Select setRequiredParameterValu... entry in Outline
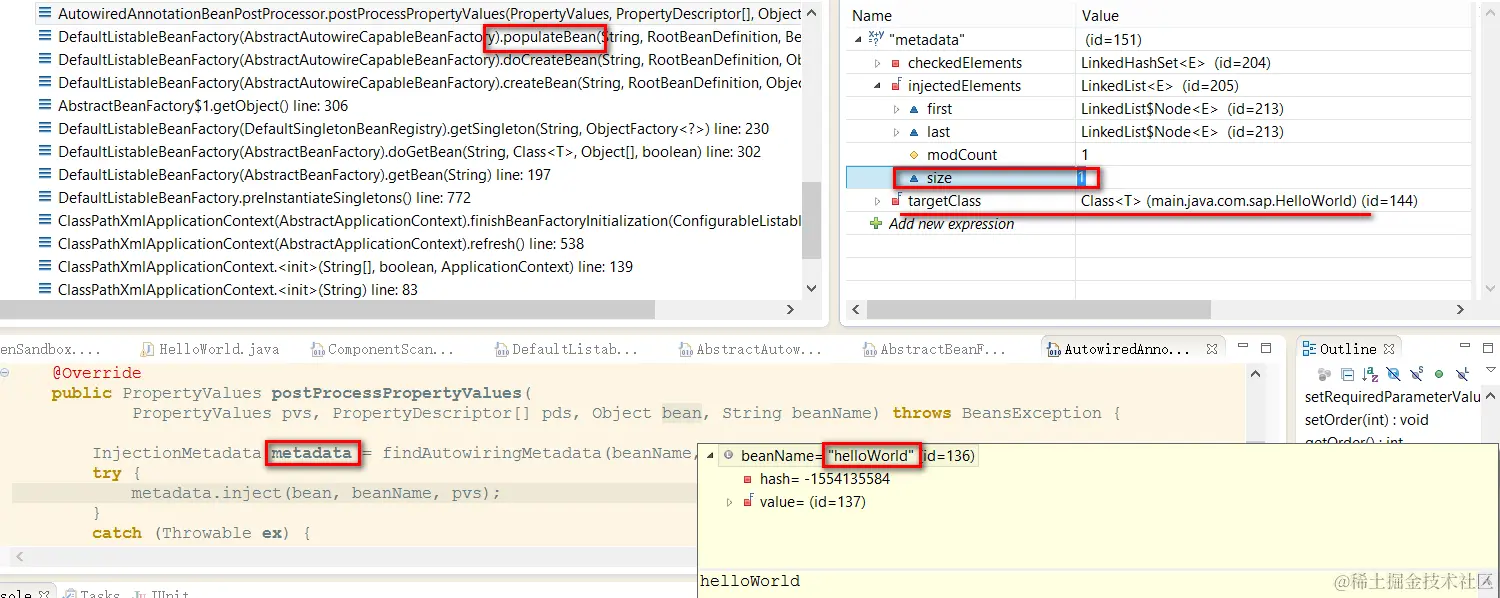Viewport: 1500px width, 598px height. pyautogui.click(x=1393, y=397)
